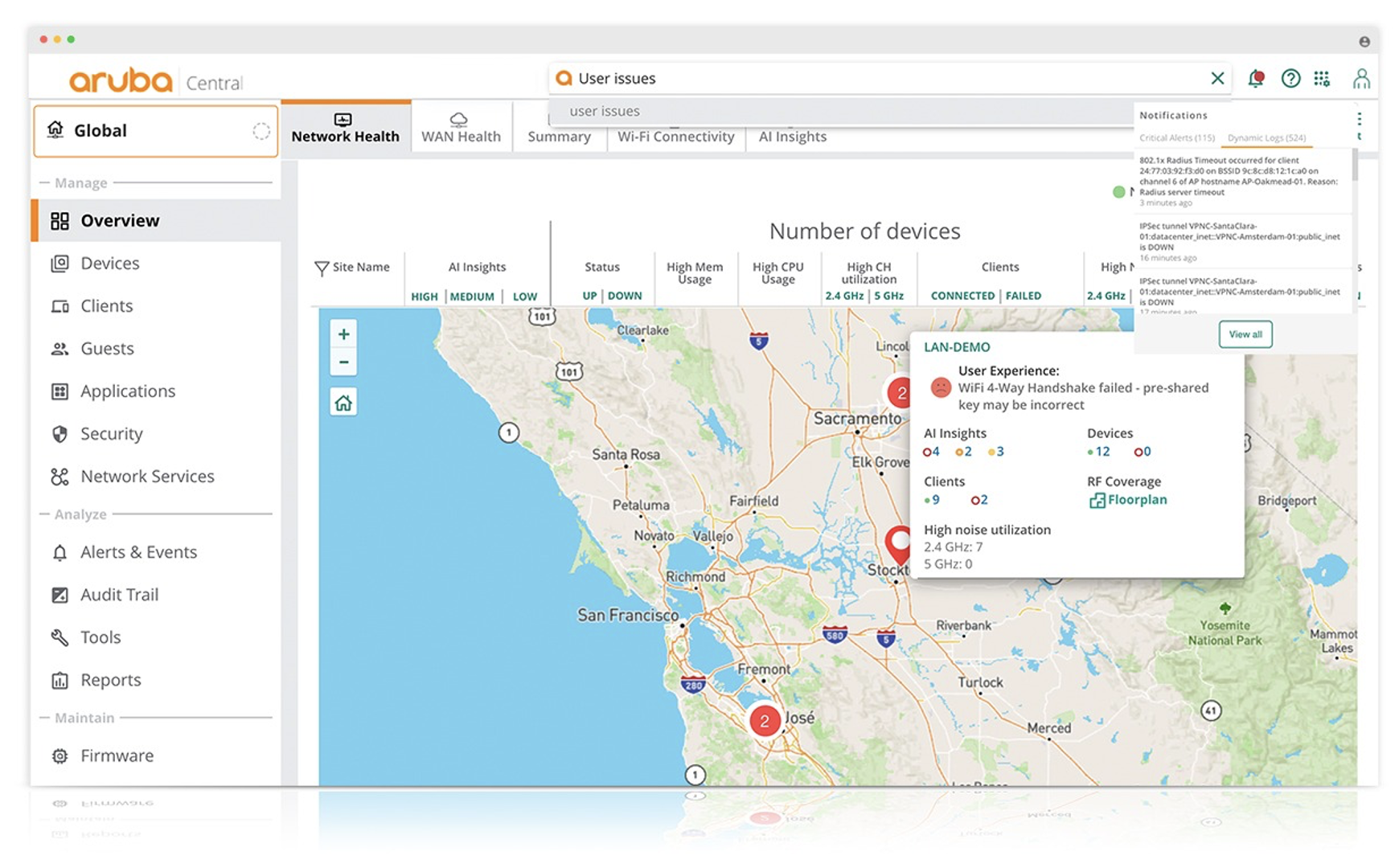Click the Clients sidebar icon
Viewport: 1399px width, 868px height.
tap(59, 306)
